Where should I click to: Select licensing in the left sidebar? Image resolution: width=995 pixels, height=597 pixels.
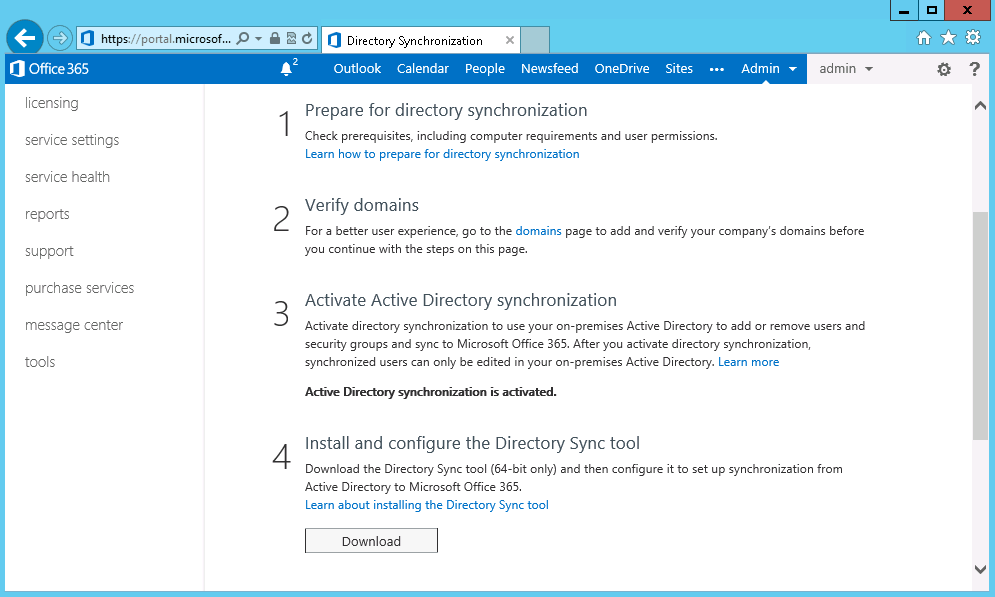52,103
